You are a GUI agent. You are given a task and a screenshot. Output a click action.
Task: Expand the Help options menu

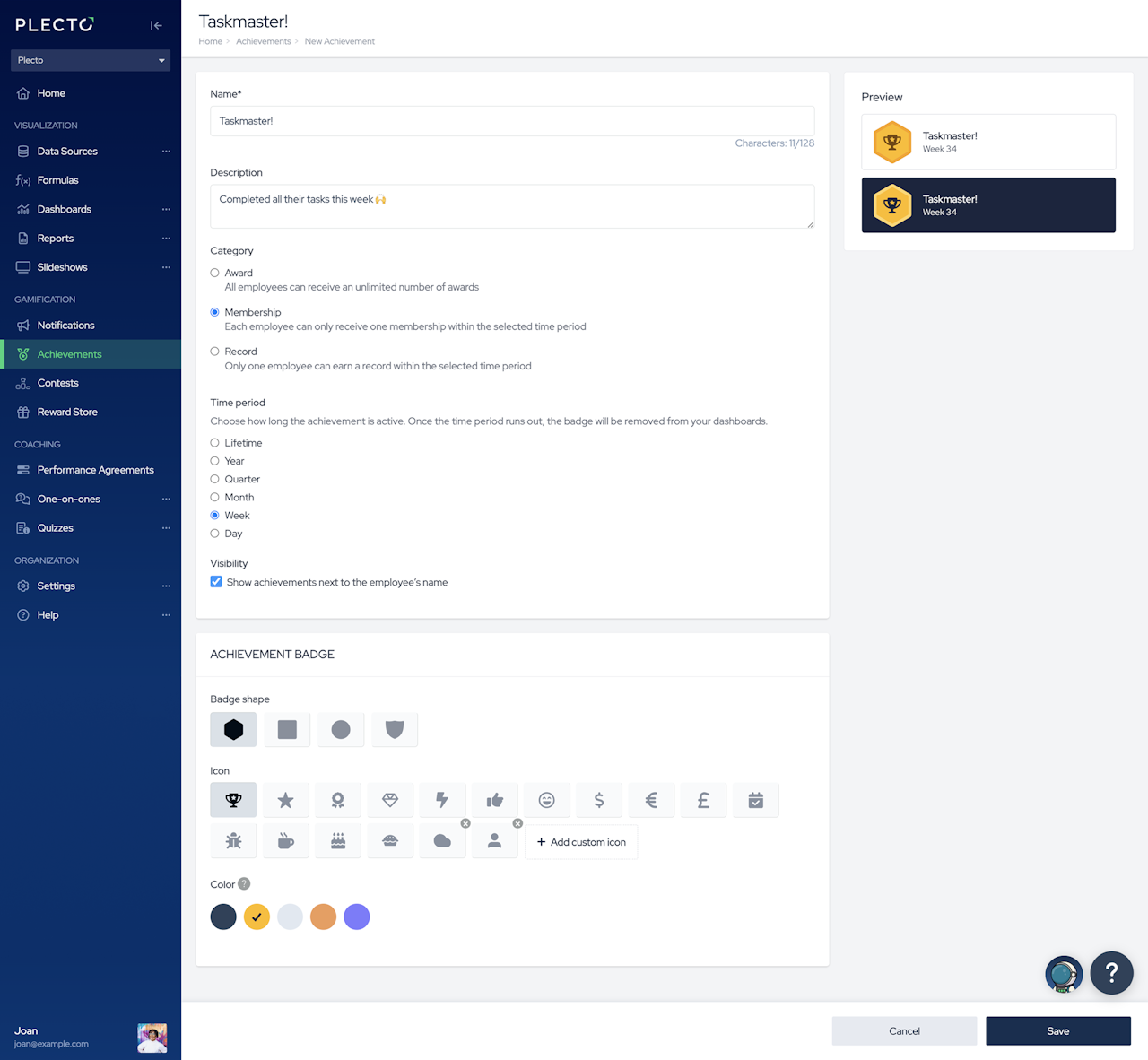(x=166, y=615)
